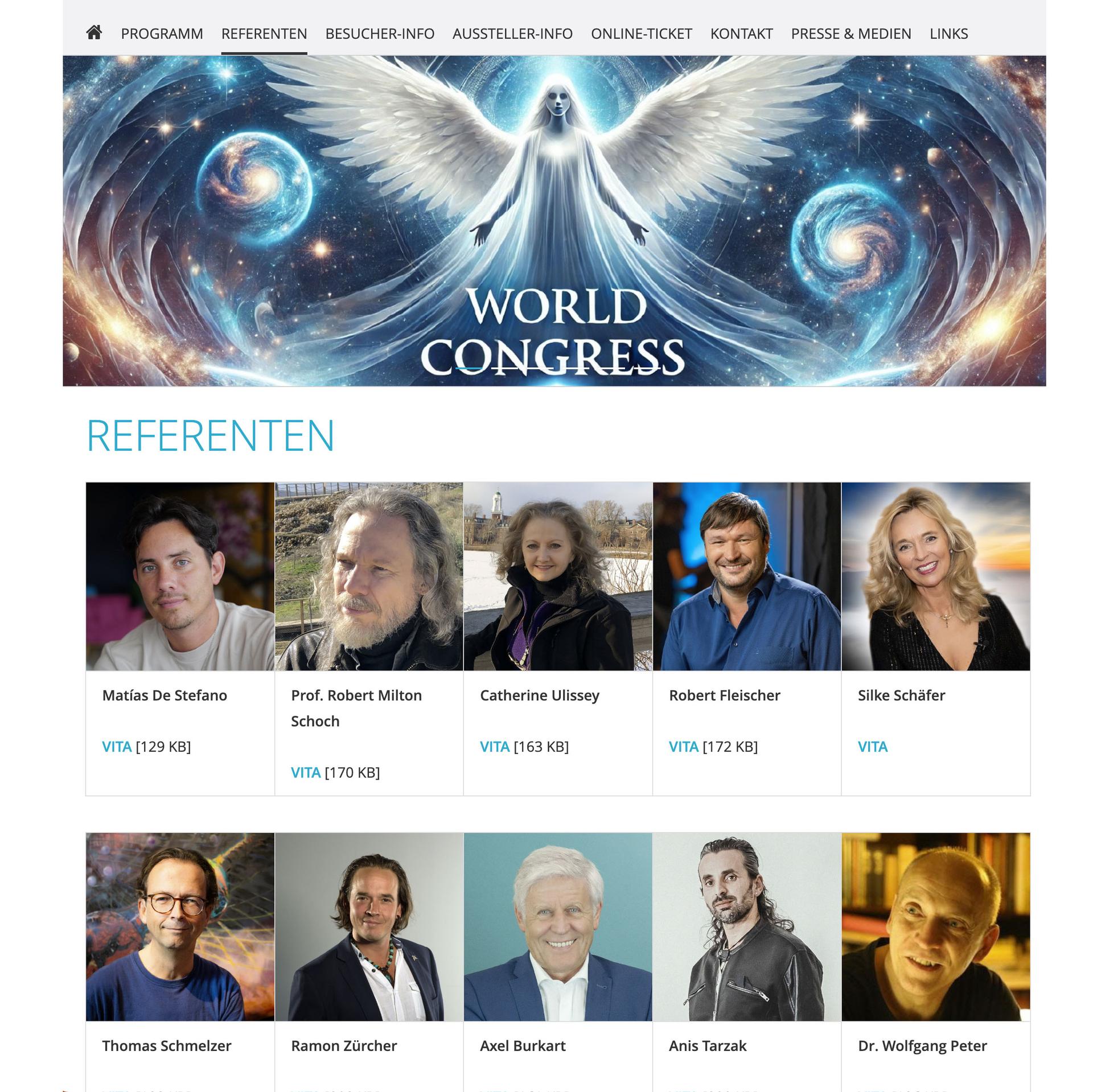
Task: Click Matías De Stefano's portrait photo
Action: point(180,576)
